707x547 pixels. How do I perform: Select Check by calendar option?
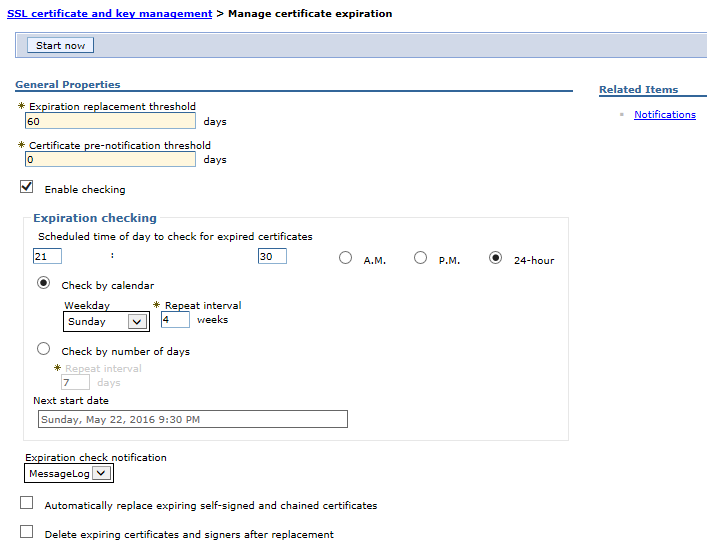43,283
